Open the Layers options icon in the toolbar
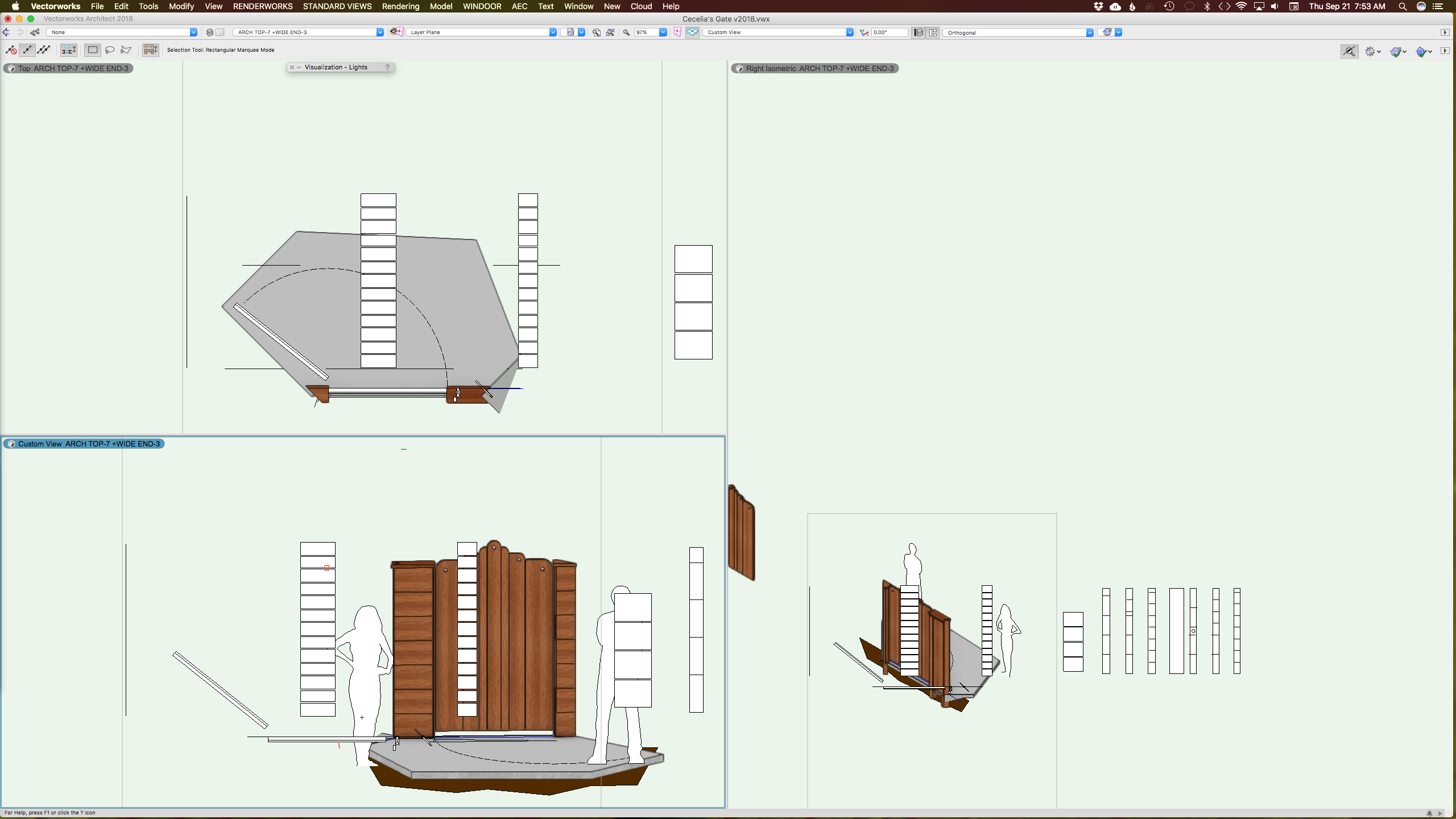This screenshot has width=1456, height=819. pos(209,32)
